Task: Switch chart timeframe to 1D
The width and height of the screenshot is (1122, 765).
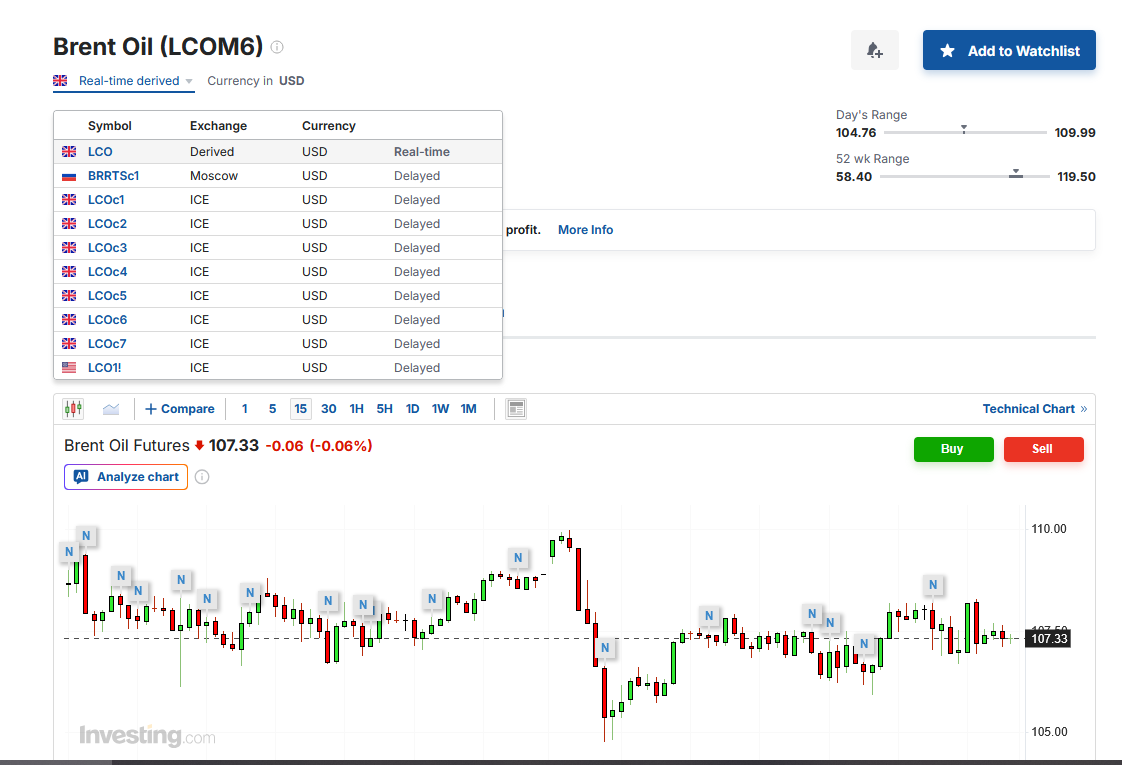Action: point(412,409)
